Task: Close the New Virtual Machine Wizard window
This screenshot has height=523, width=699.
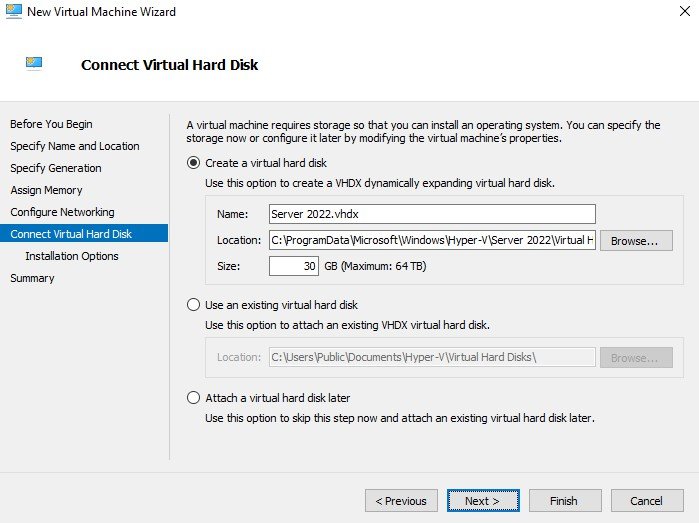Action: (x=685, y=11)
